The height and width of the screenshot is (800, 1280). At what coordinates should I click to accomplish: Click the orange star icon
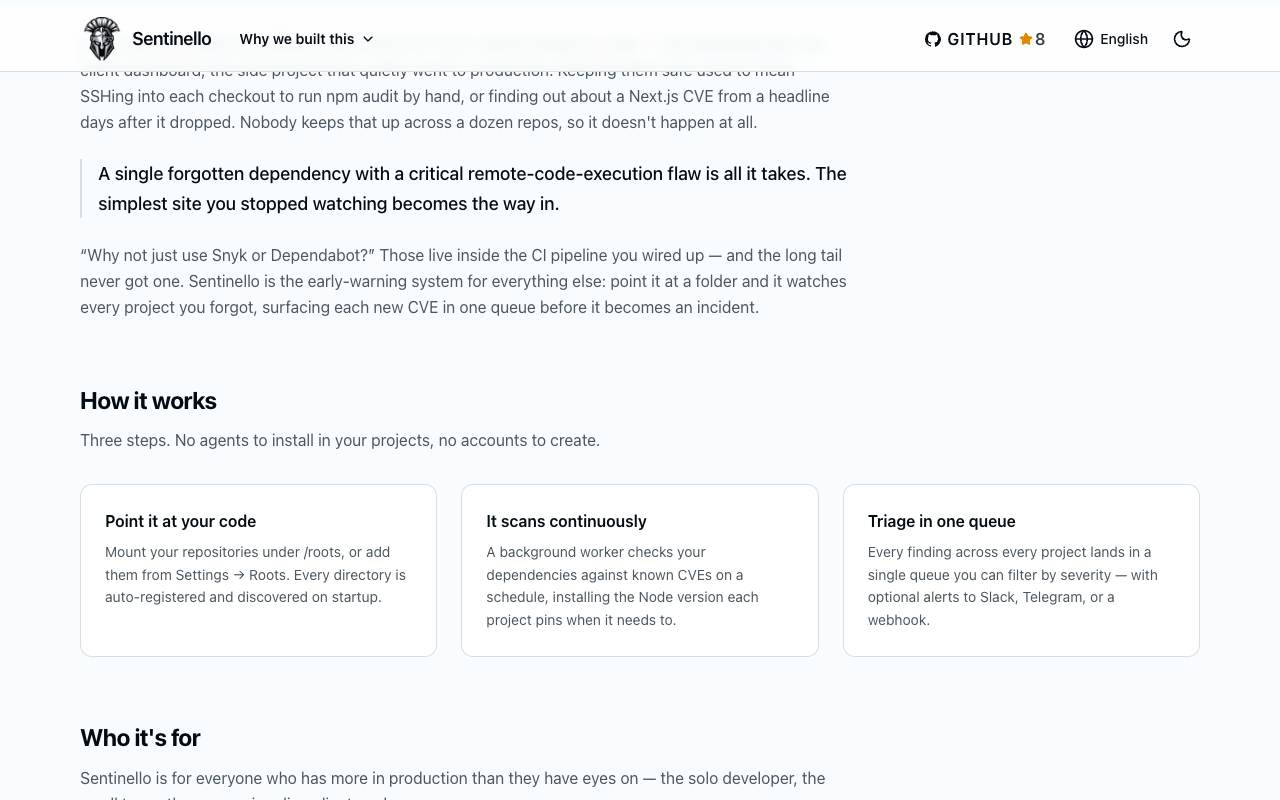point(1025,39)
